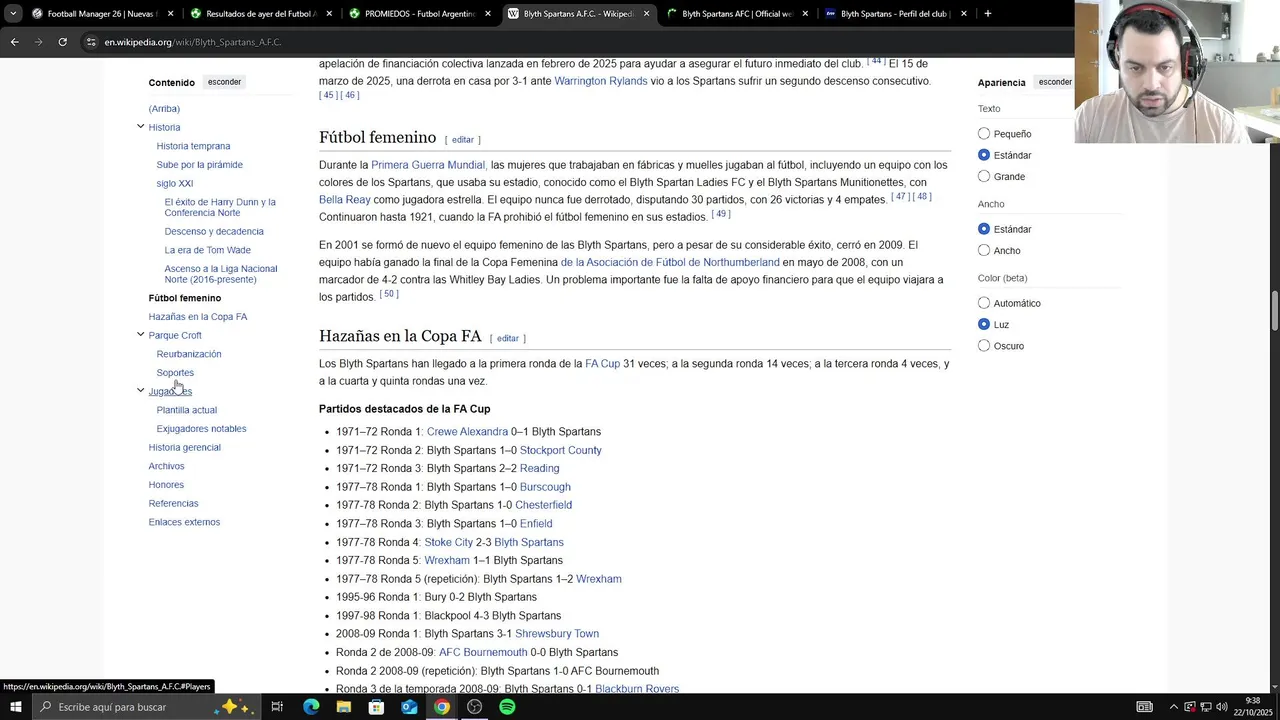This screenshot has height=720, width=1280.
Task: Open Primera Guerra Mundial link
Action: coord(428,165)
